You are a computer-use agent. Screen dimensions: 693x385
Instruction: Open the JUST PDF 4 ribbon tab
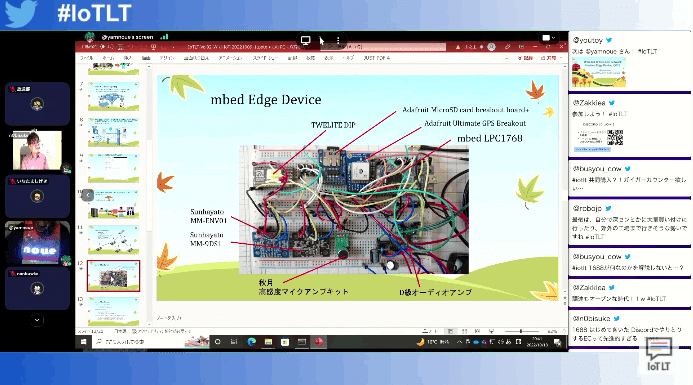pyautogui.click(x=377, y=58)
